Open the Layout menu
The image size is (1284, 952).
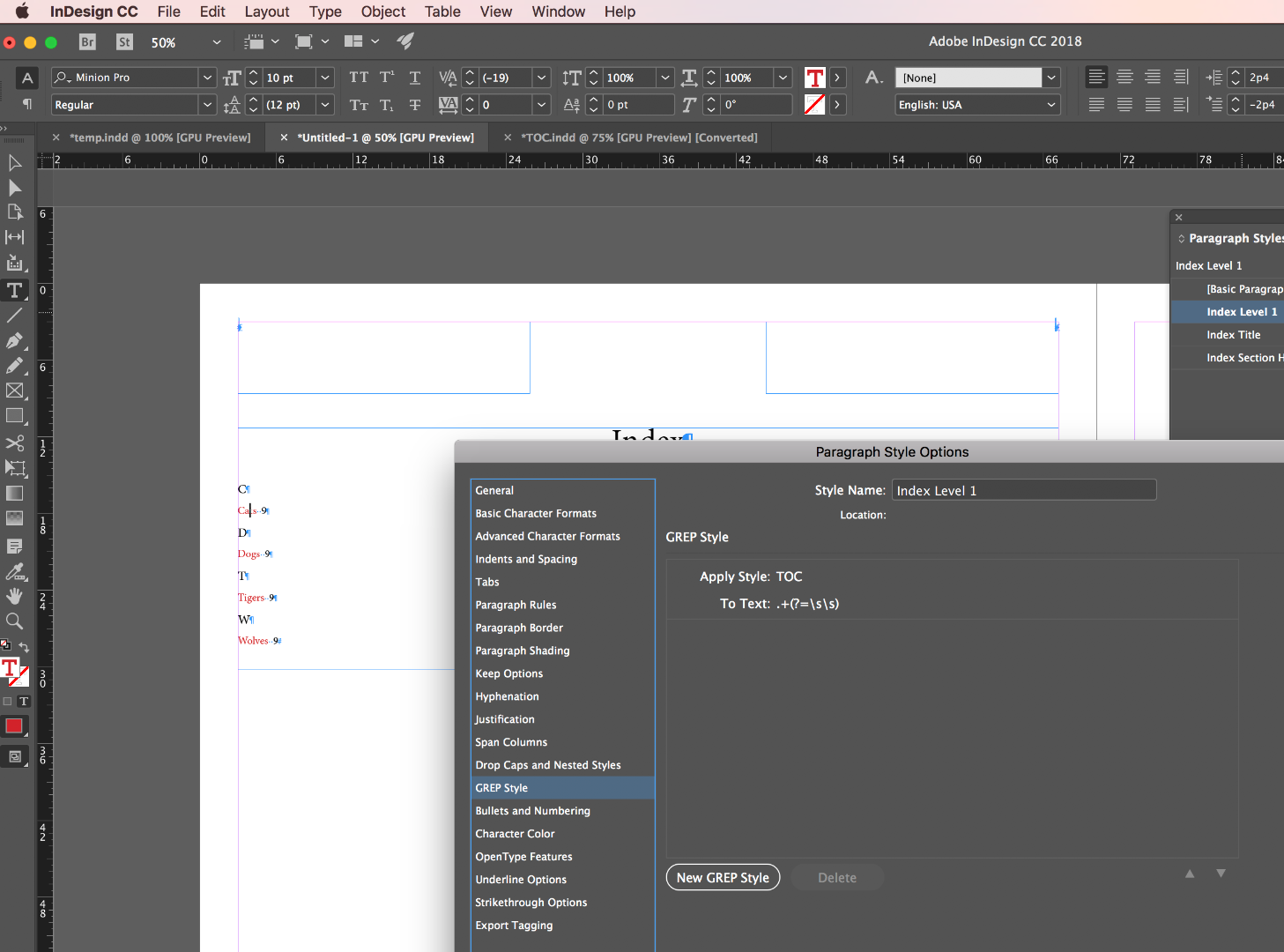point(267,11)
